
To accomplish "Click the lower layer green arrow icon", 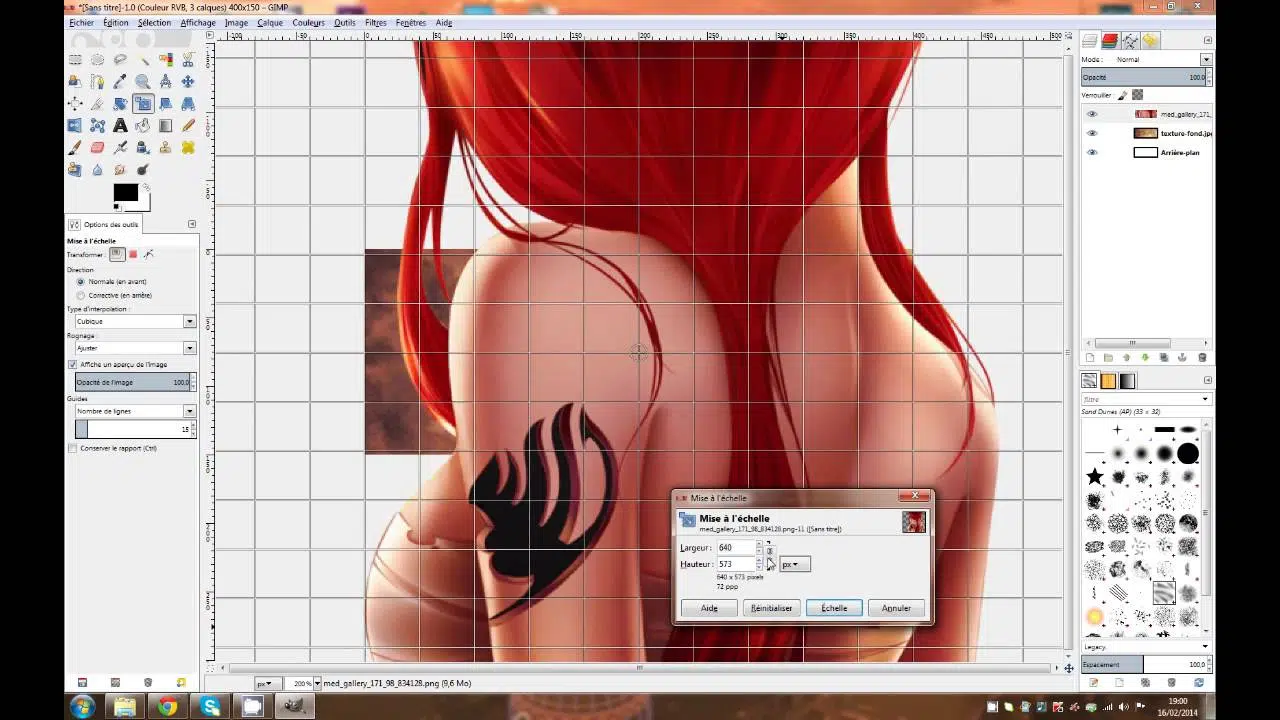I will (x=1146, y=357).
